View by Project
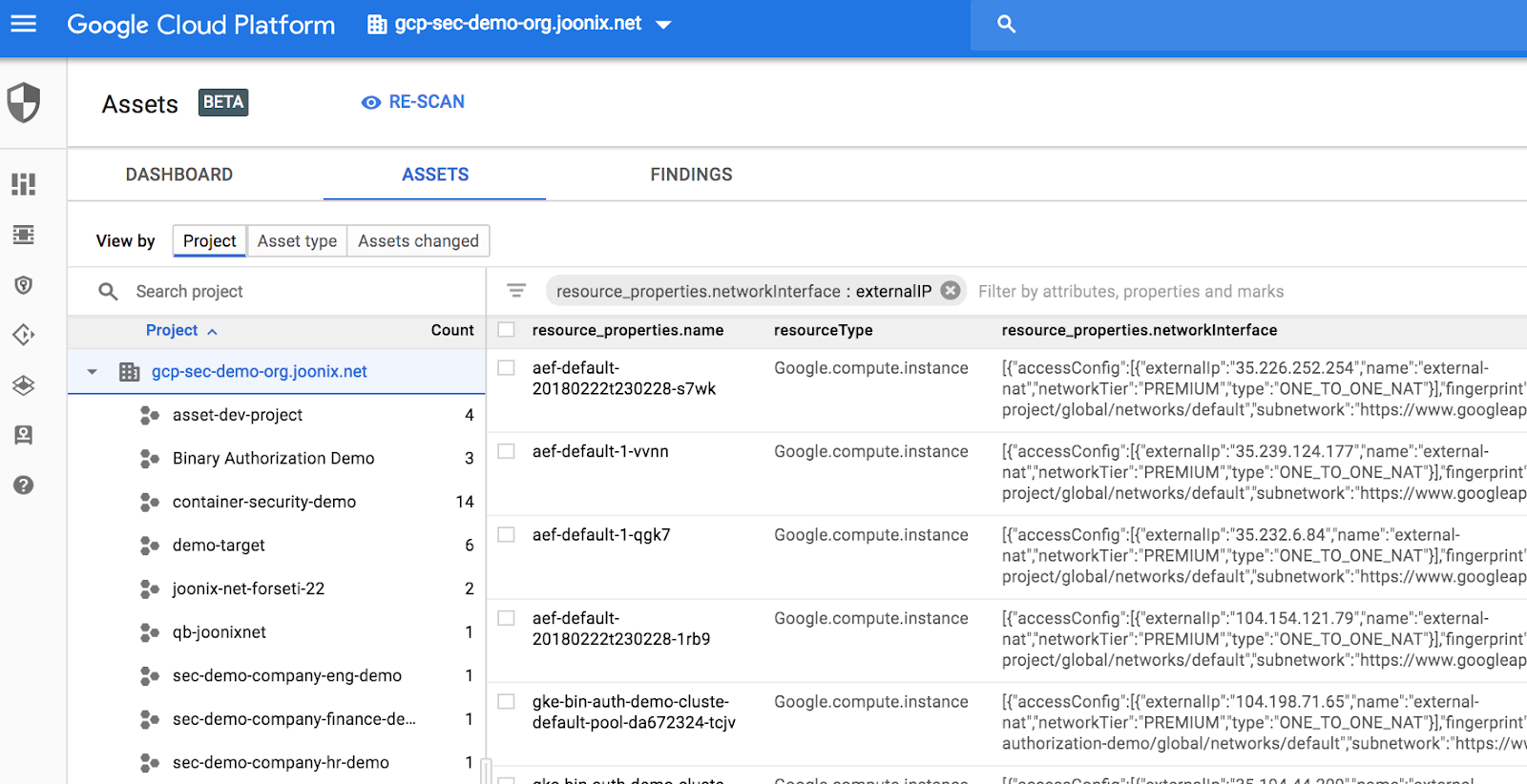1527x784 pixels. [210, 241]
